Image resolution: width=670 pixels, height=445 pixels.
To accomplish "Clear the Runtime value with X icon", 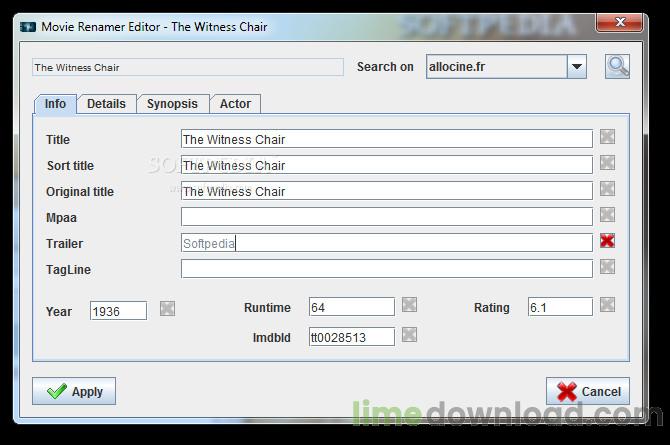I will click(x=409, y=305).
